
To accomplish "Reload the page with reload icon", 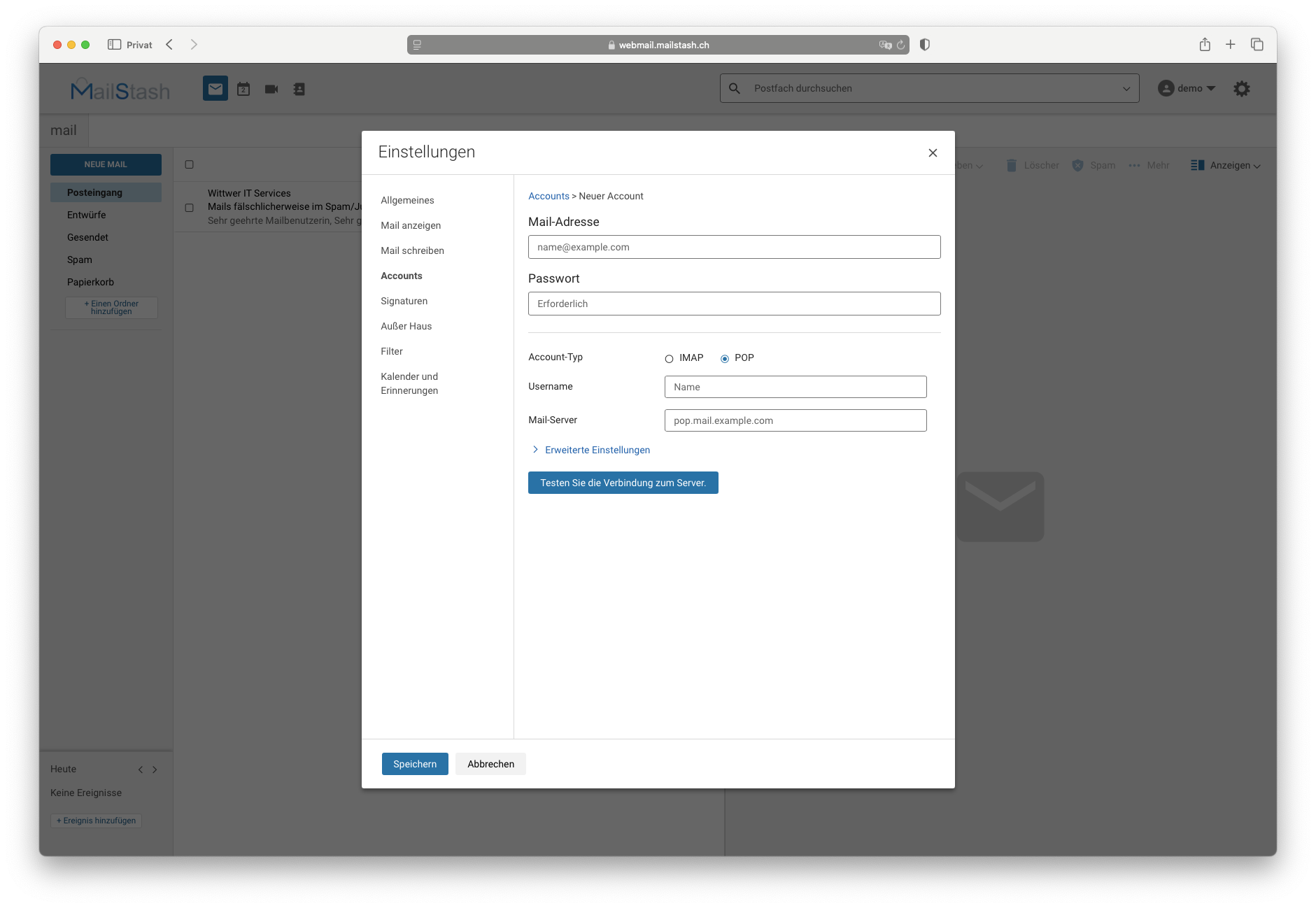I will click(x=901, y=45).
